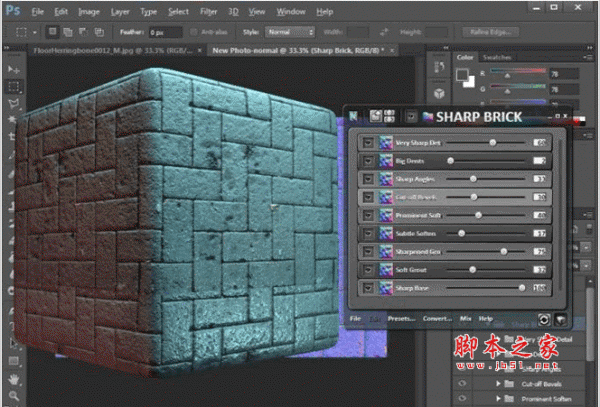This screenshot has width=600, height=407.
Task: Click the foreground color swatch in Color panel
Action: [462, 75]
